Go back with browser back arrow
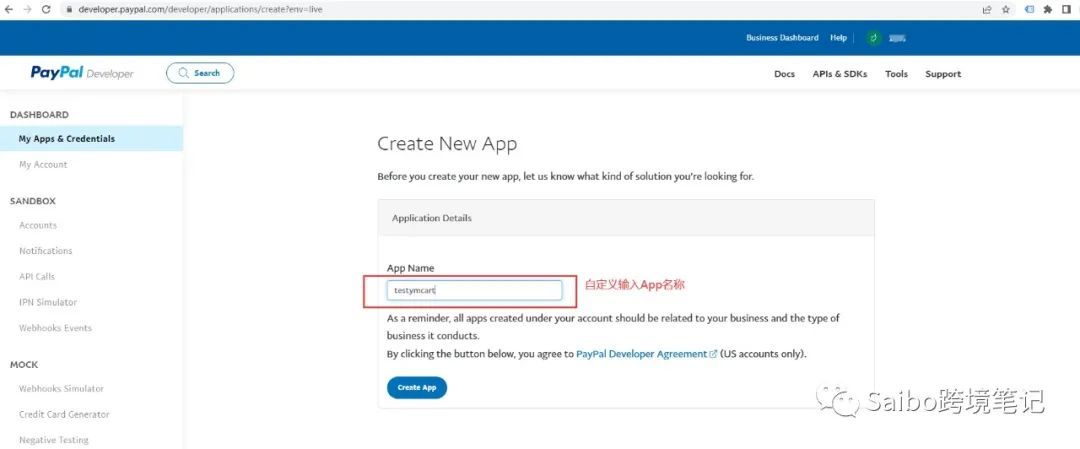The image size is (1080, 449). [9, 10]
